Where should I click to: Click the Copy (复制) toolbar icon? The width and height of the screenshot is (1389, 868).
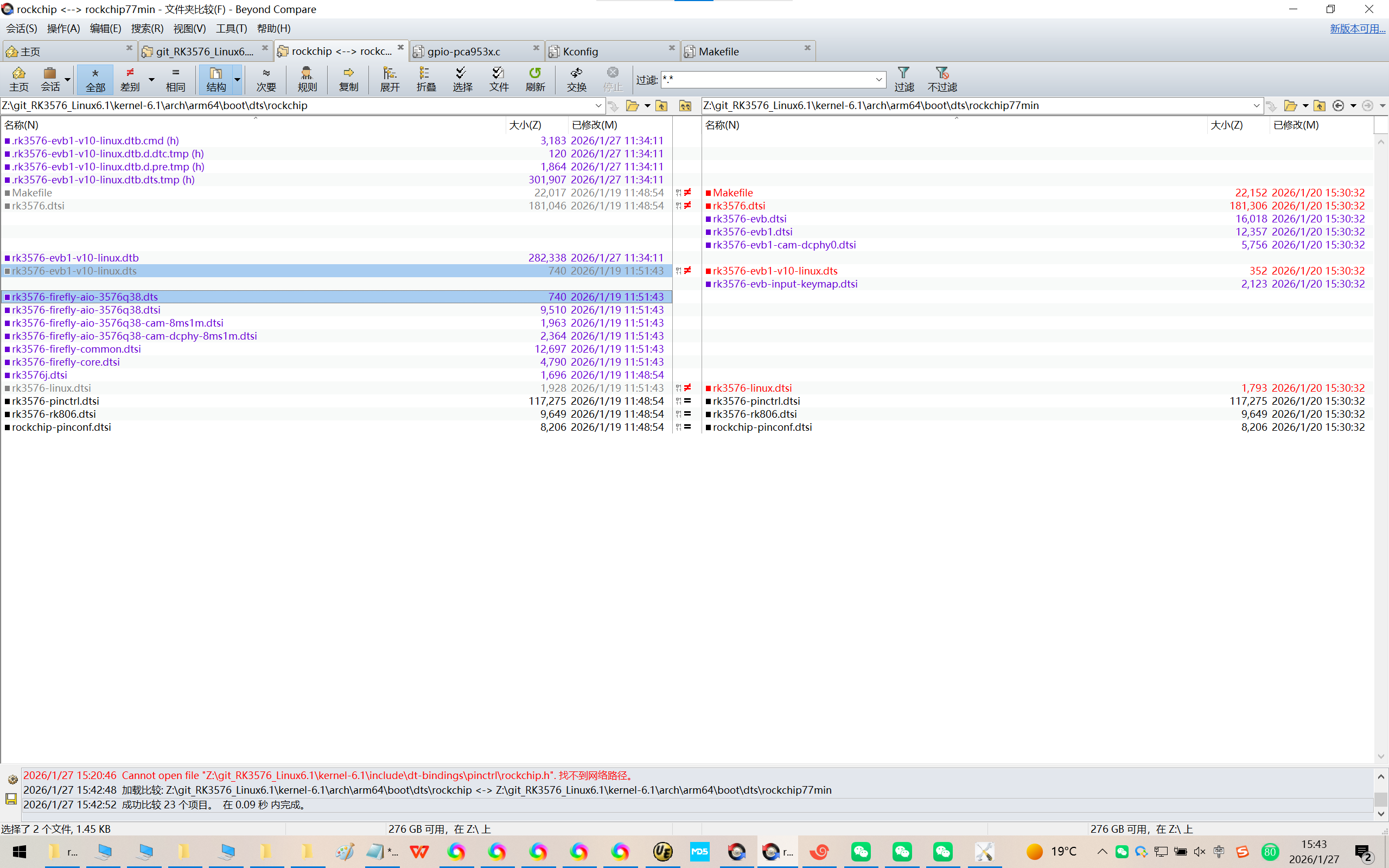[x=348, y=79]
